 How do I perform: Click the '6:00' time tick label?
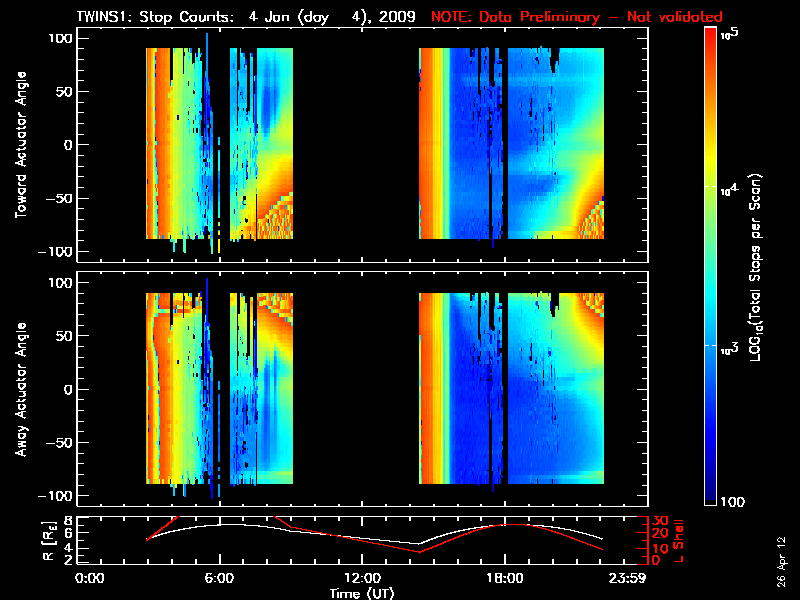(x=219, y=579)
